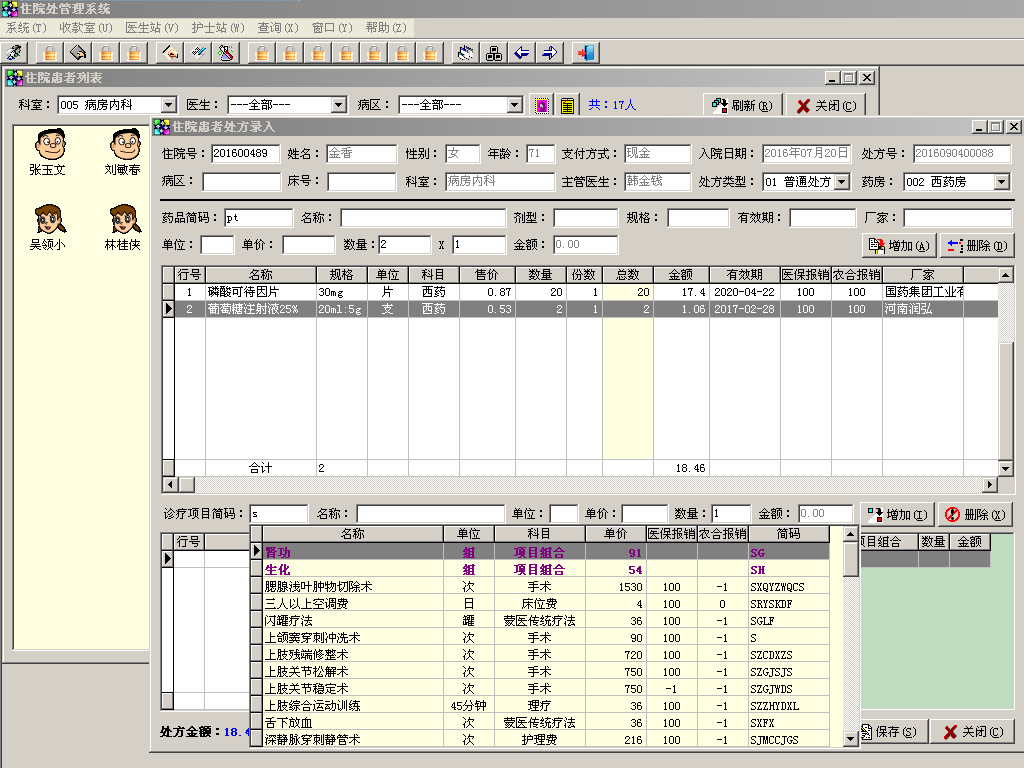Click the 刷新 refresh button

click(743, 105)
